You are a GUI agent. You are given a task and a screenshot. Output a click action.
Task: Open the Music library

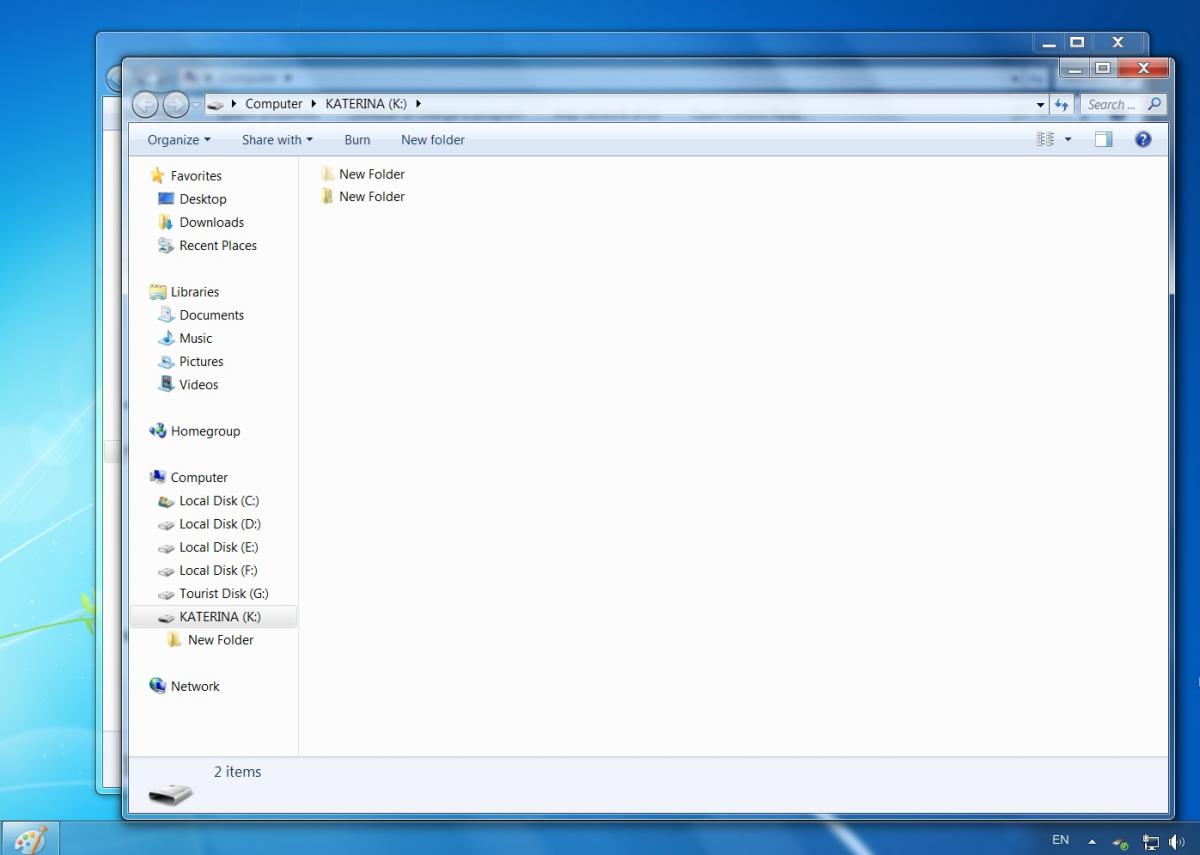186,338
